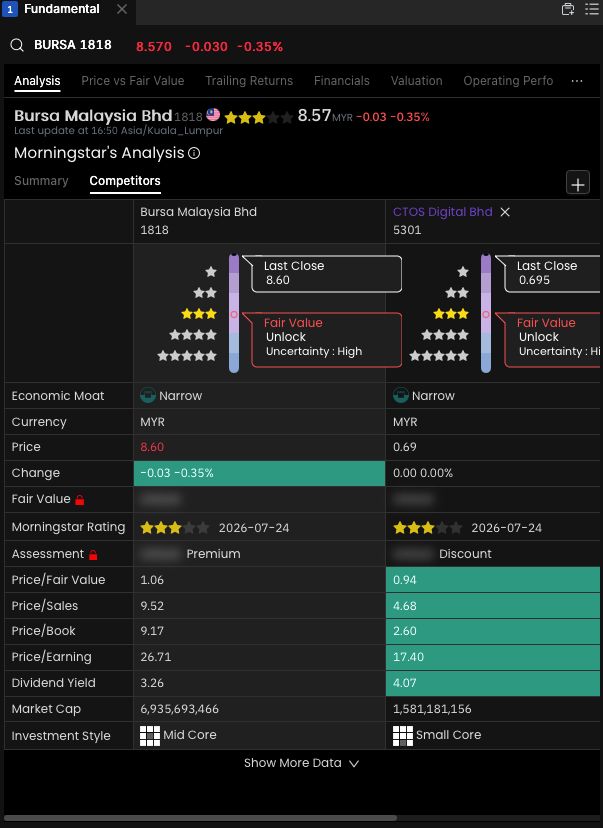Open the CTOS Digital Bhd link
This screenshot has width=603, height=828.
(x=442, y=212)
